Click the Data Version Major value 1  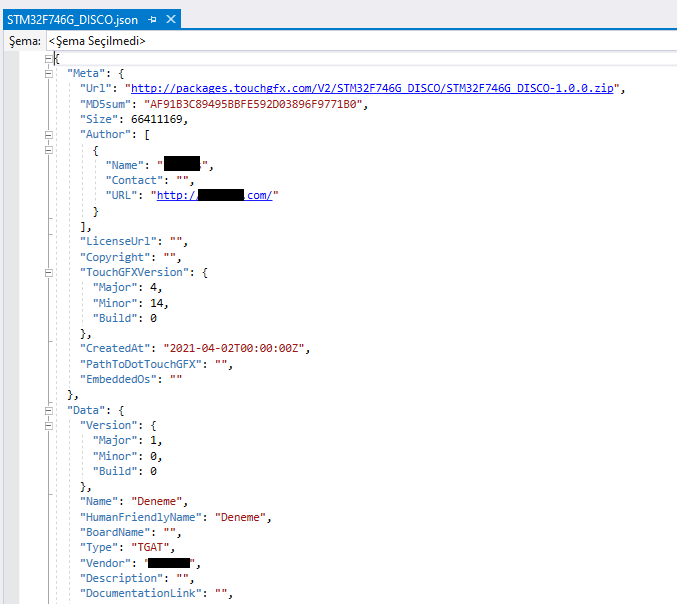coord(153,440)
